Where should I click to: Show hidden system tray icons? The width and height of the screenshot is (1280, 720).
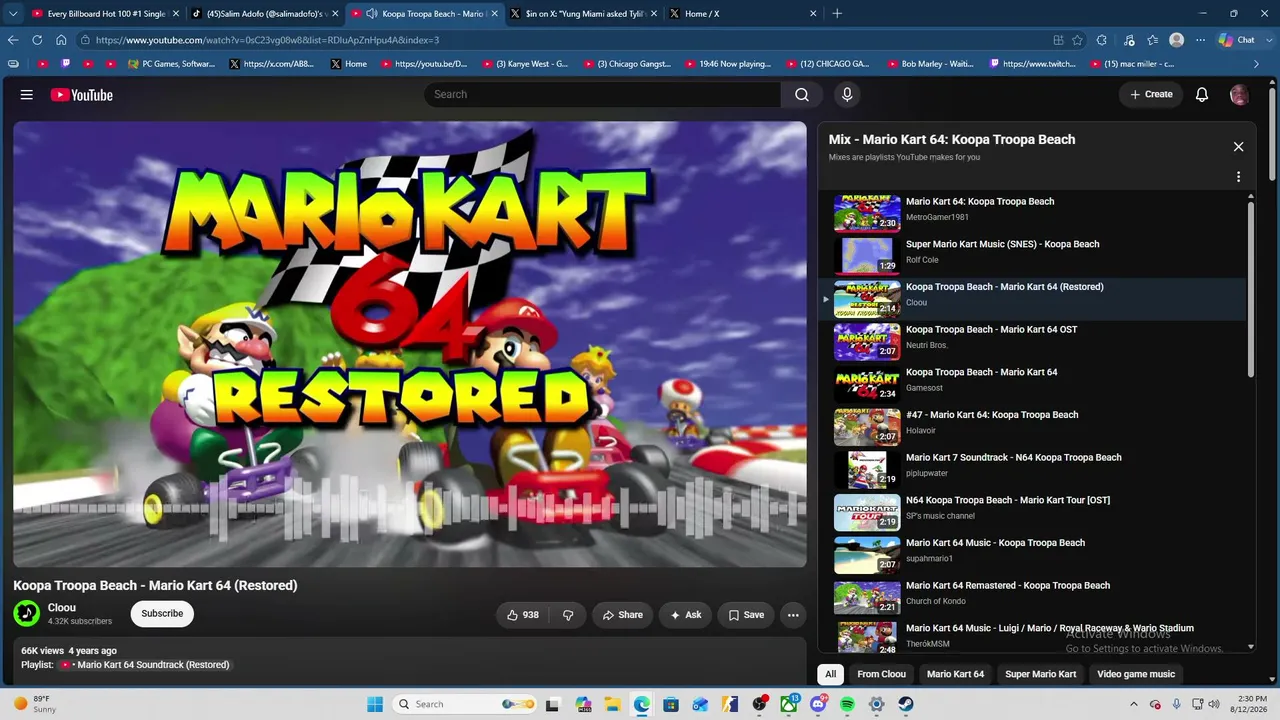tap(1134, 704)
